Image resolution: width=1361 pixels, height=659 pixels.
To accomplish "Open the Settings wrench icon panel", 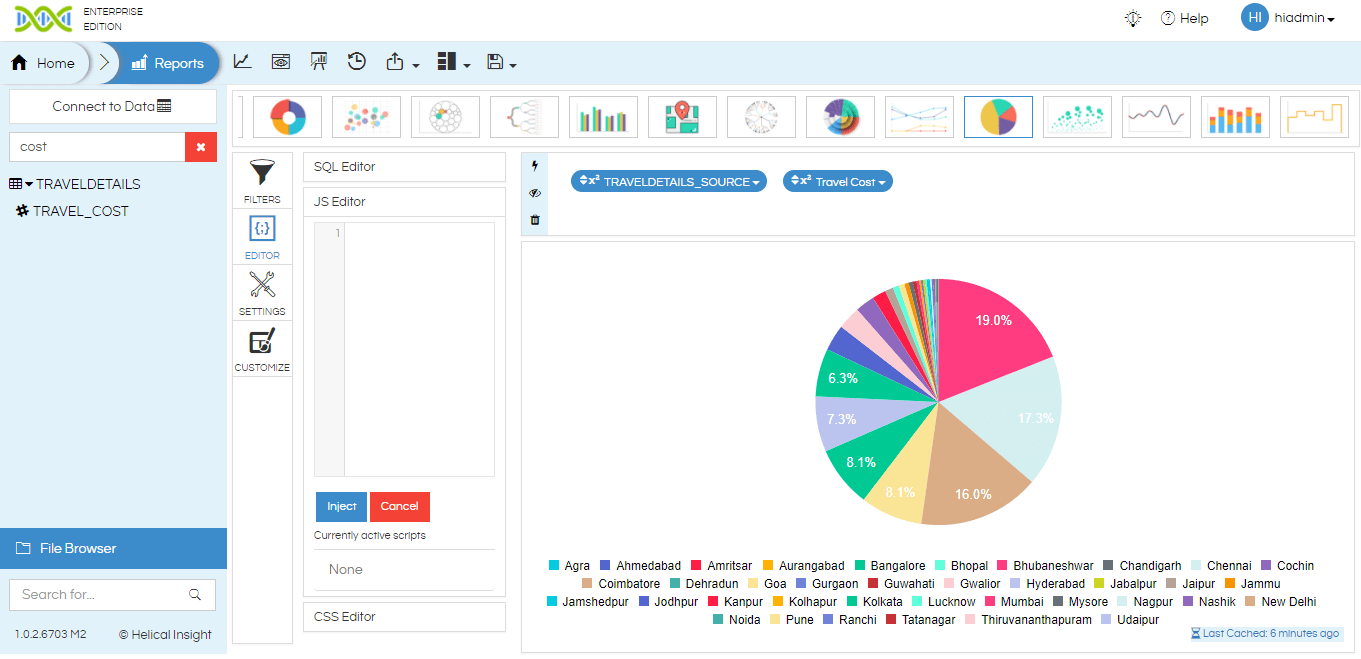I will tap(262, 285).
